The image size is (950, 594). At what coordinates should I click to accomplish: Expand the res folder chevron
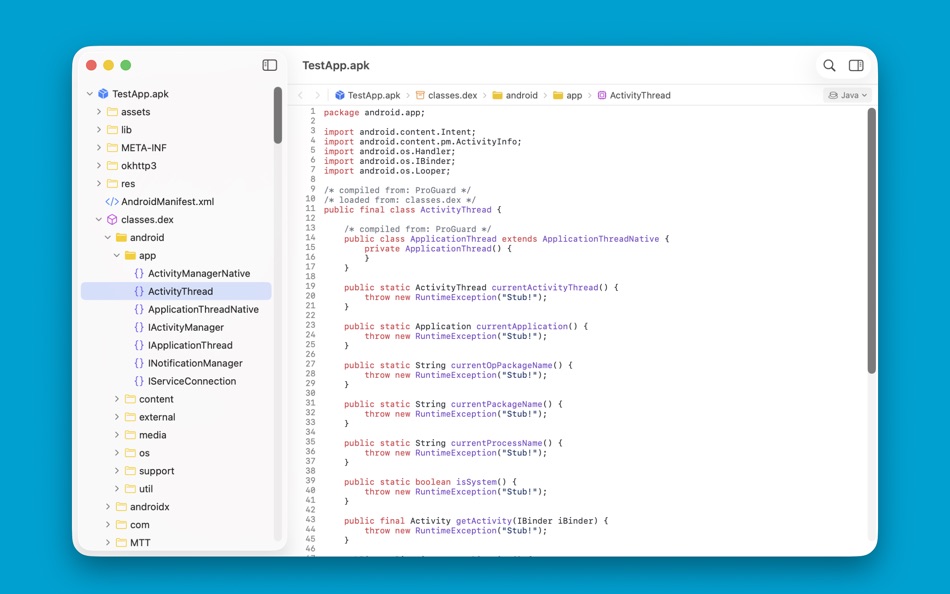click(x=99, y=184)
